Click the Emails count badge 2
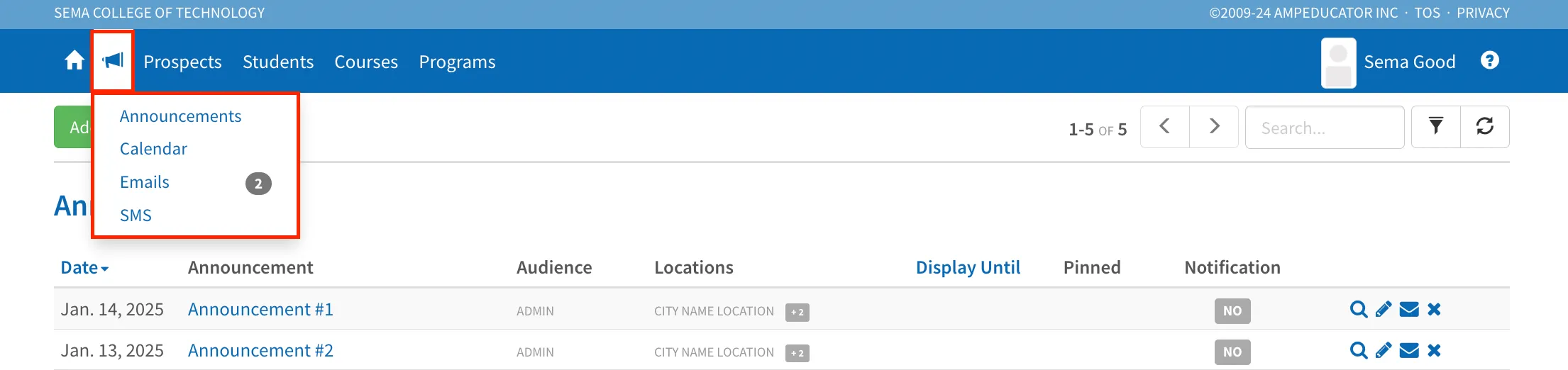1568x370 pixels. [x=258, y=184]
